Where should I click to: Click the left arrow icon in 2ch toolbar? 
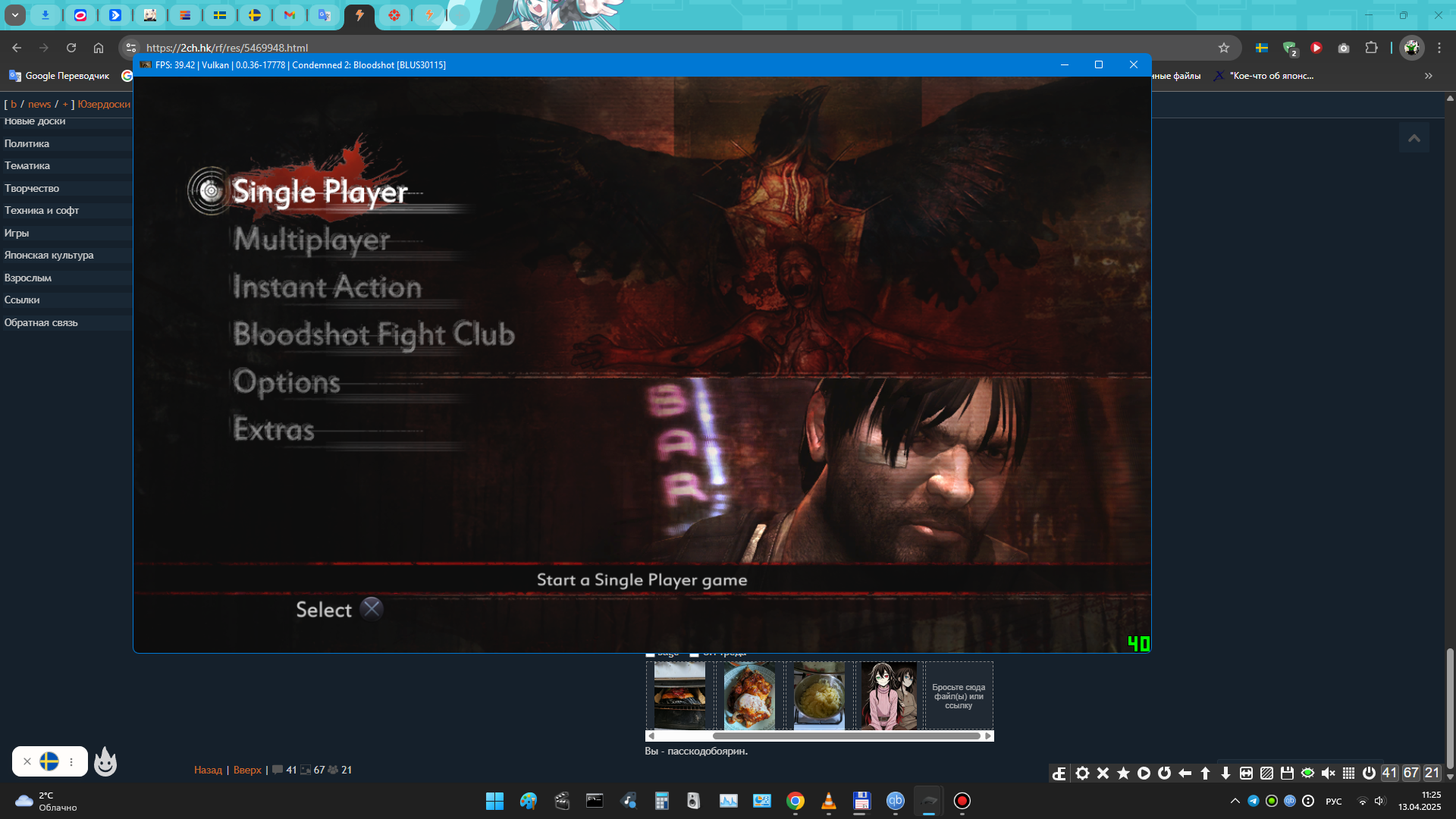pyautogui.click(x=1185, y=773)
